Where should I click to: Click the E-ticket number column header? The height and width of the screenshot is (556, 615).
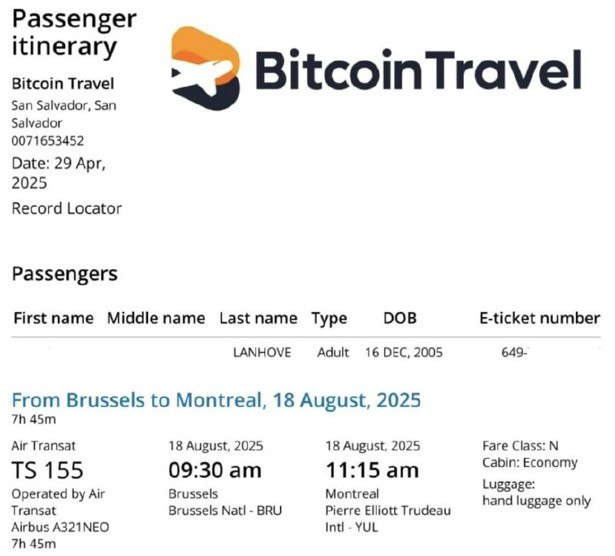point(540,318)
